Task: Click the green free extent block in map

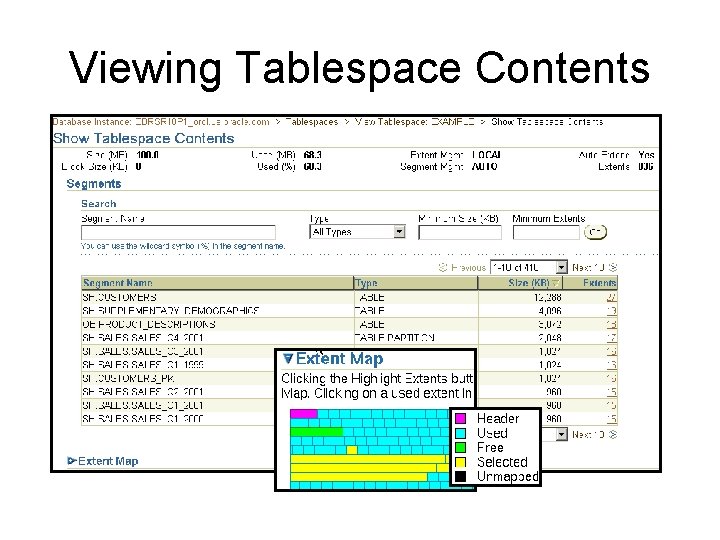Action: [316, 432]
